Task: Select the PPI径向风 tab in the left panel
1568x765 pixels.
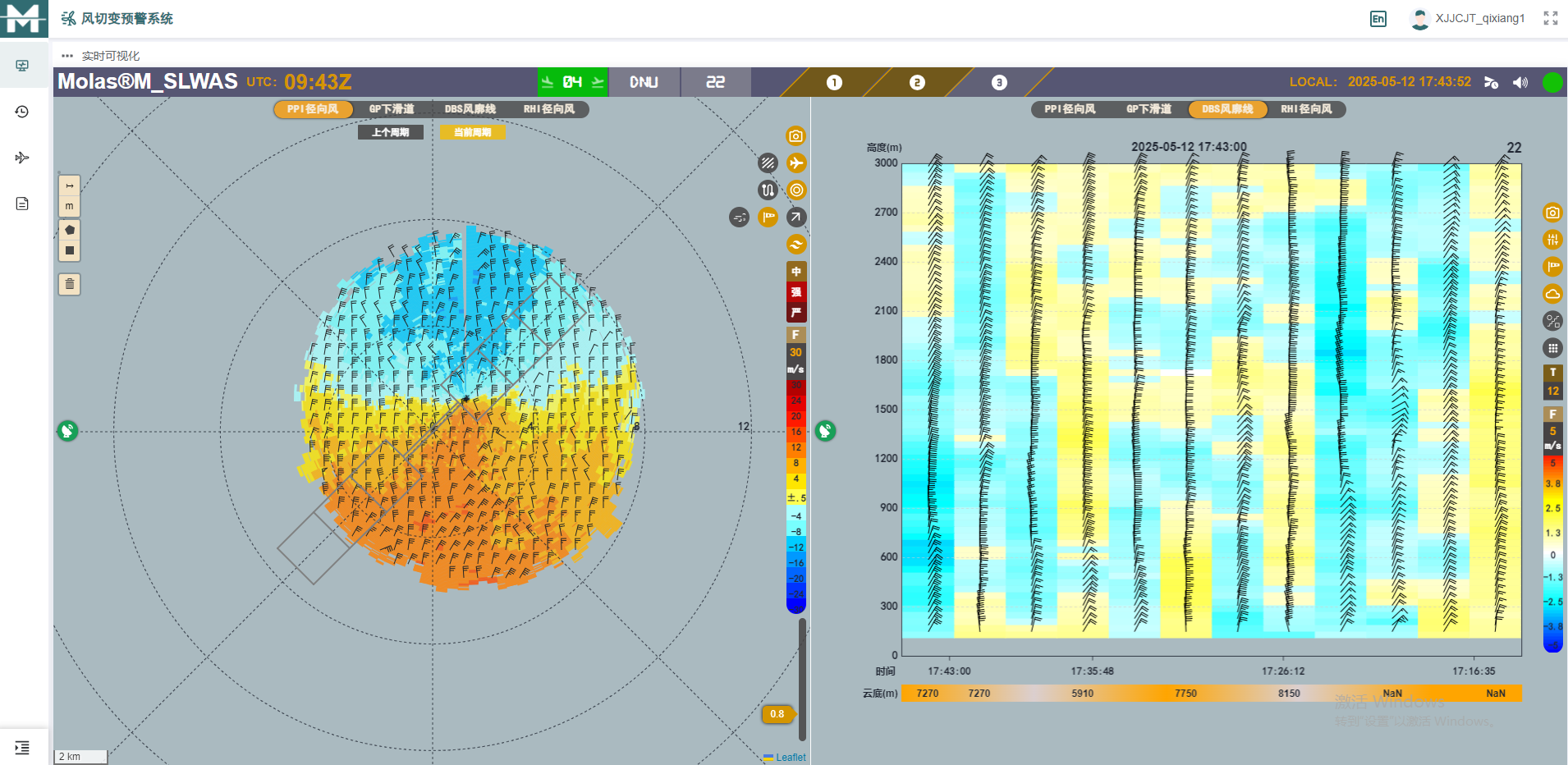Action: [x=313, y=109]
